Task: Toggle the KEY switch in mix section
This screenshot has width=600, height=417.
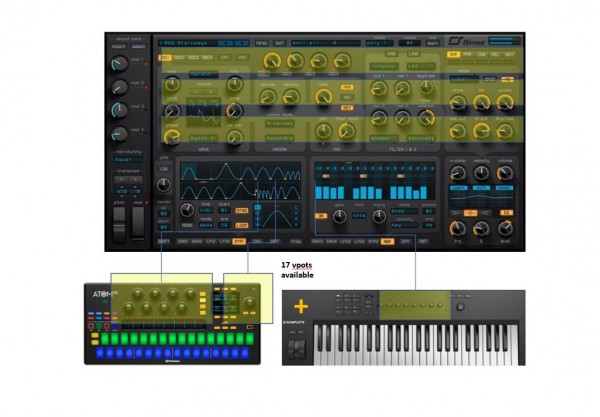Action: pyautogui.click(x=347, y=108)
